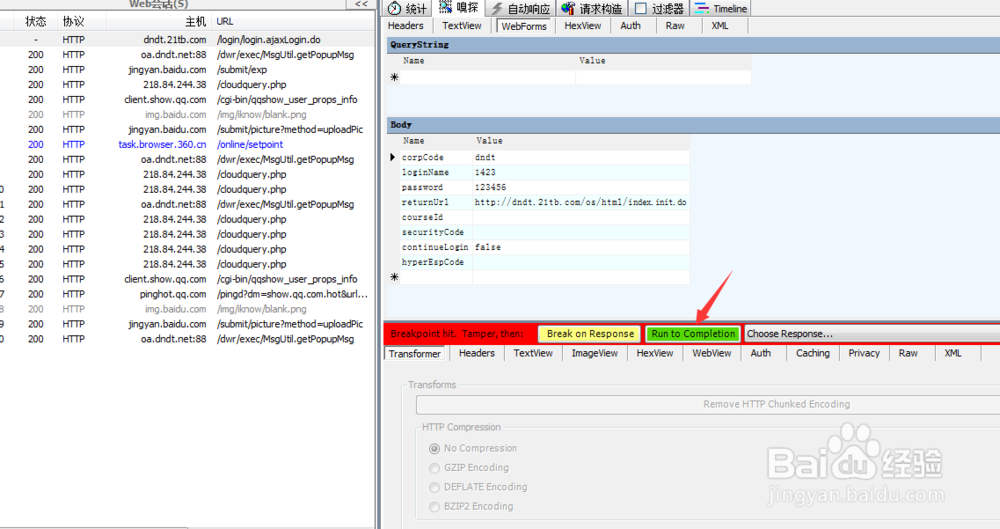The image size is (1000, 529).
Task: Switch to the 自动响应 tab
Action: pyautogui.click(x=521, y=8)
